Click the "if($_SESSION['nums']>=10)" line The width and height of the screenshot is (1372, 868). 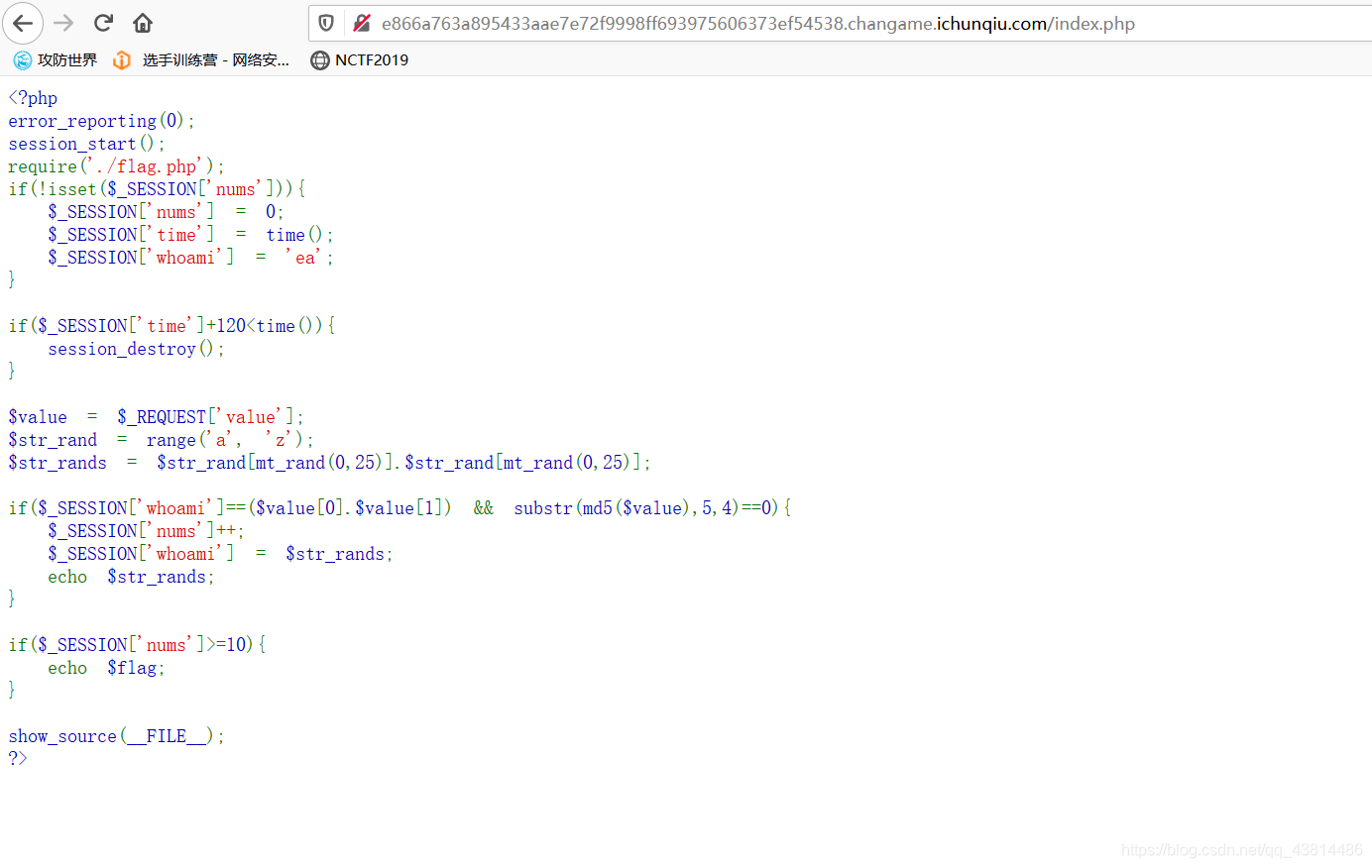(137, 645)
